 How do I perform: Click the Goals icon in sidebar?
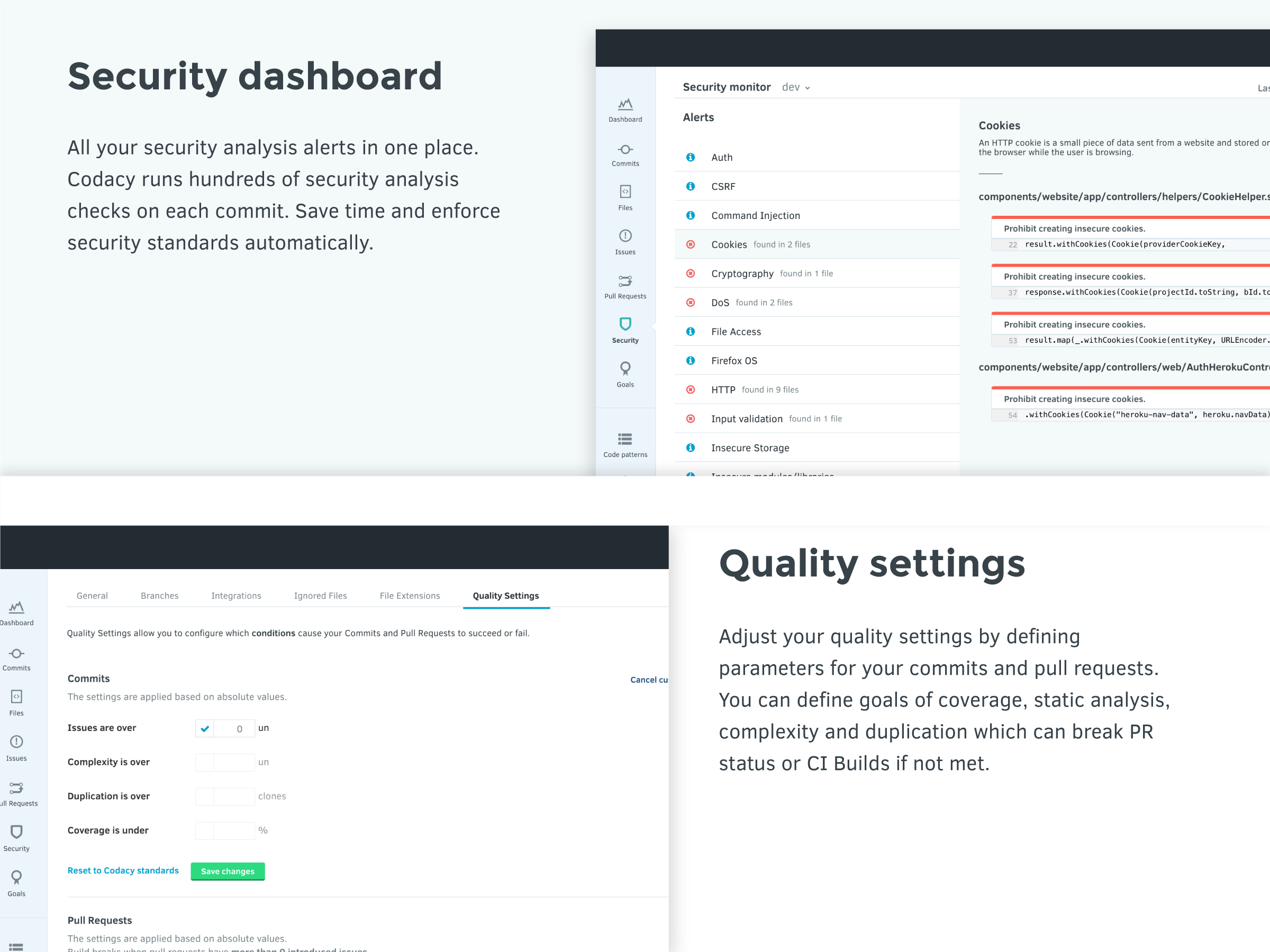pos(17,875)
